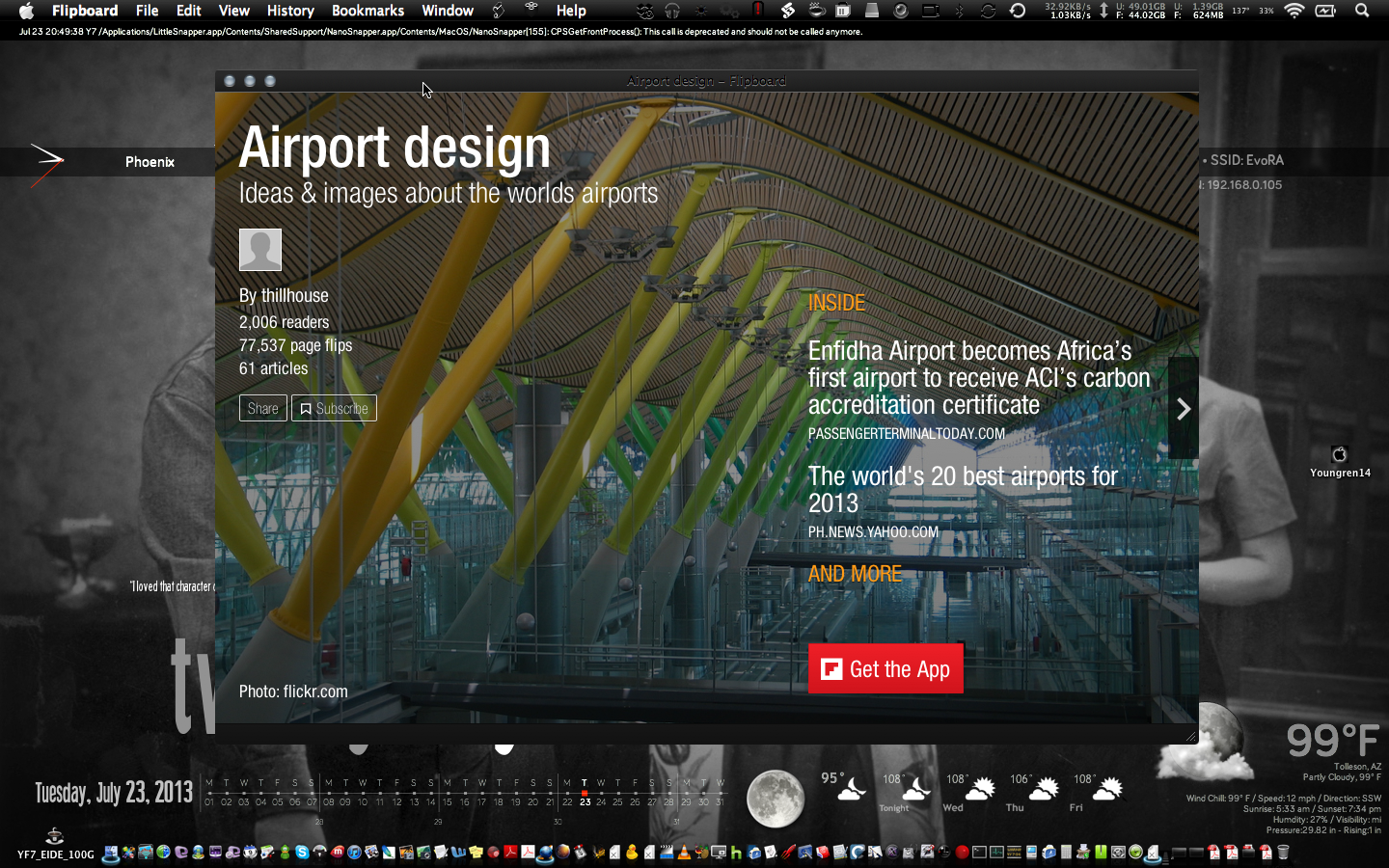Open VLC cone icon in the dock
The width and height of the screenshot is (1389, 868).
[683, 853]
